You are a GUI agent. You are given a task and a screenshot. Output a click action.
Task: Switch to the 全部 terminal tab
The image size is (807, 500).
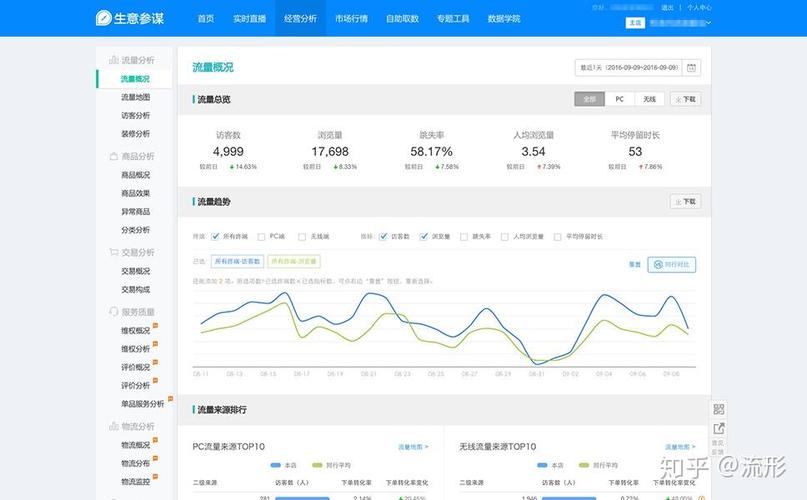point(589,99)
